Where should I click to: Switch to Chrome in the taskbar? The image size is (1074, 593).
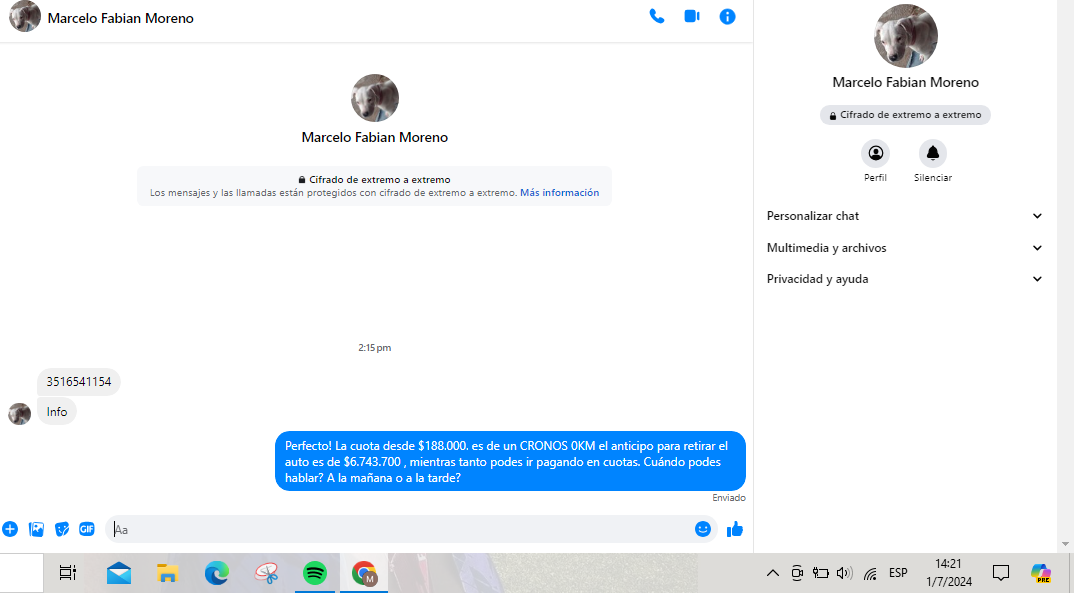(364, 572)
